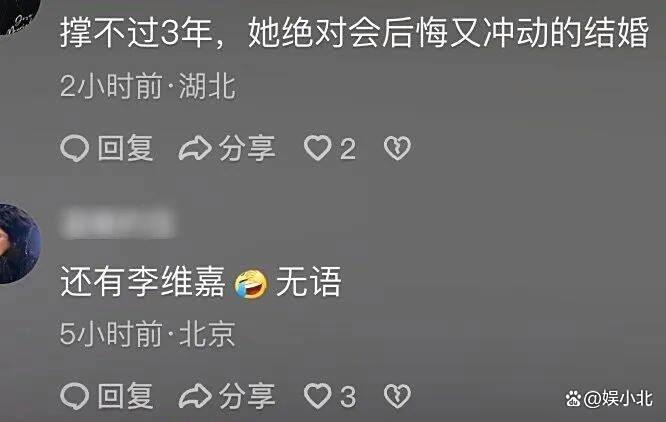The image size is (666, 422).
Task: Open avatar of the 北京 commenter
Action: [19, 243]
